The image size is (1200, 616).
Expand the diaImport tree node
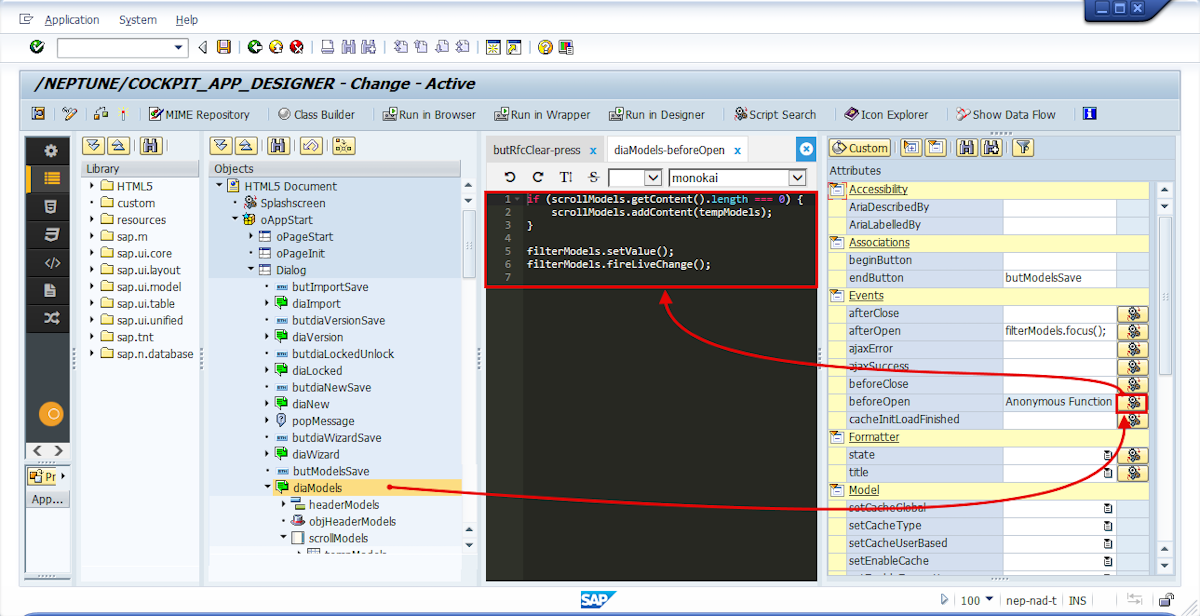pyautogui.click(x=268, y=304)
